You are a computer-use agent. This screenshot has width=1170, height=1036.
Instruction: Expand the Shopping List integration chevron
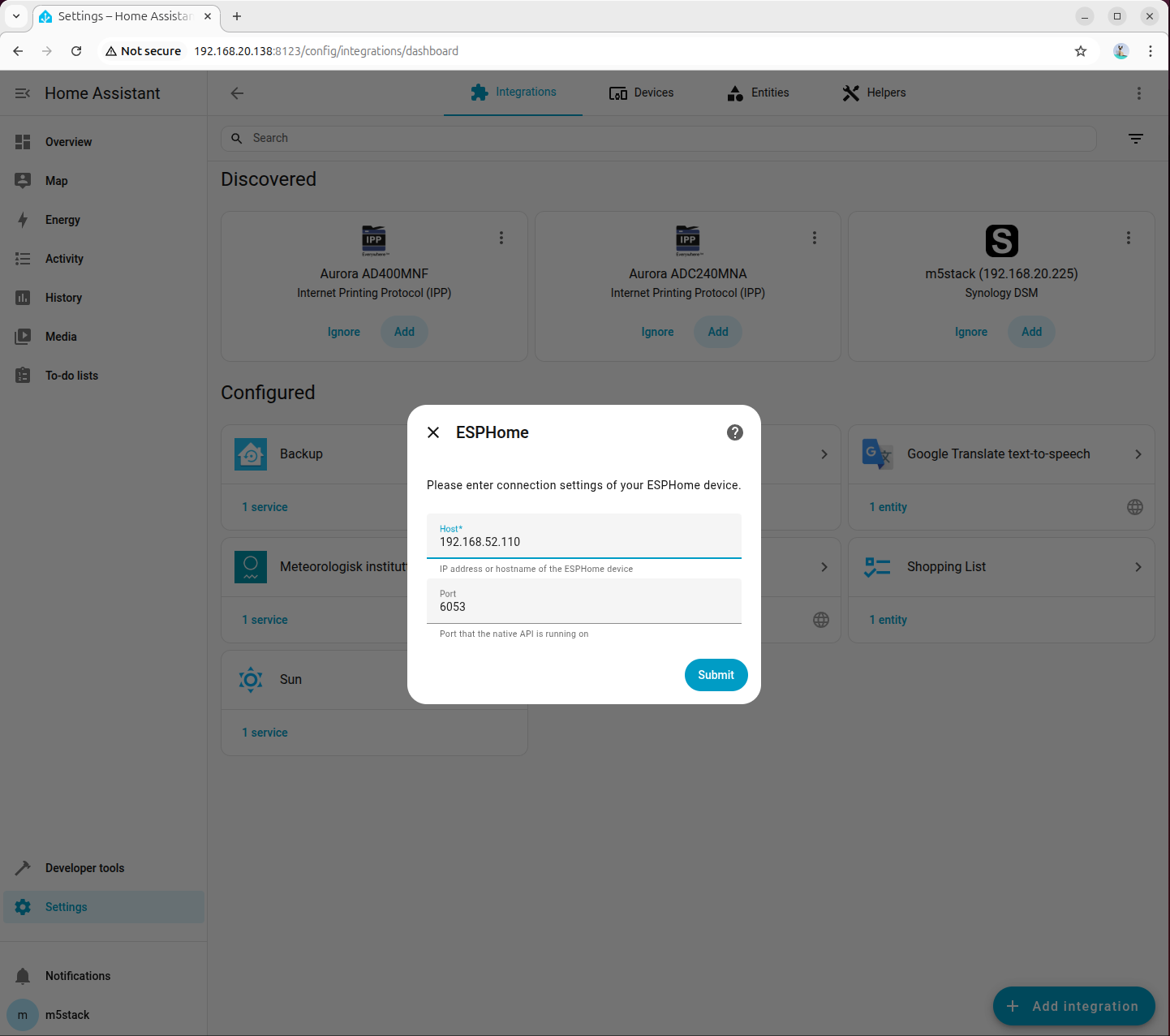1138,567
